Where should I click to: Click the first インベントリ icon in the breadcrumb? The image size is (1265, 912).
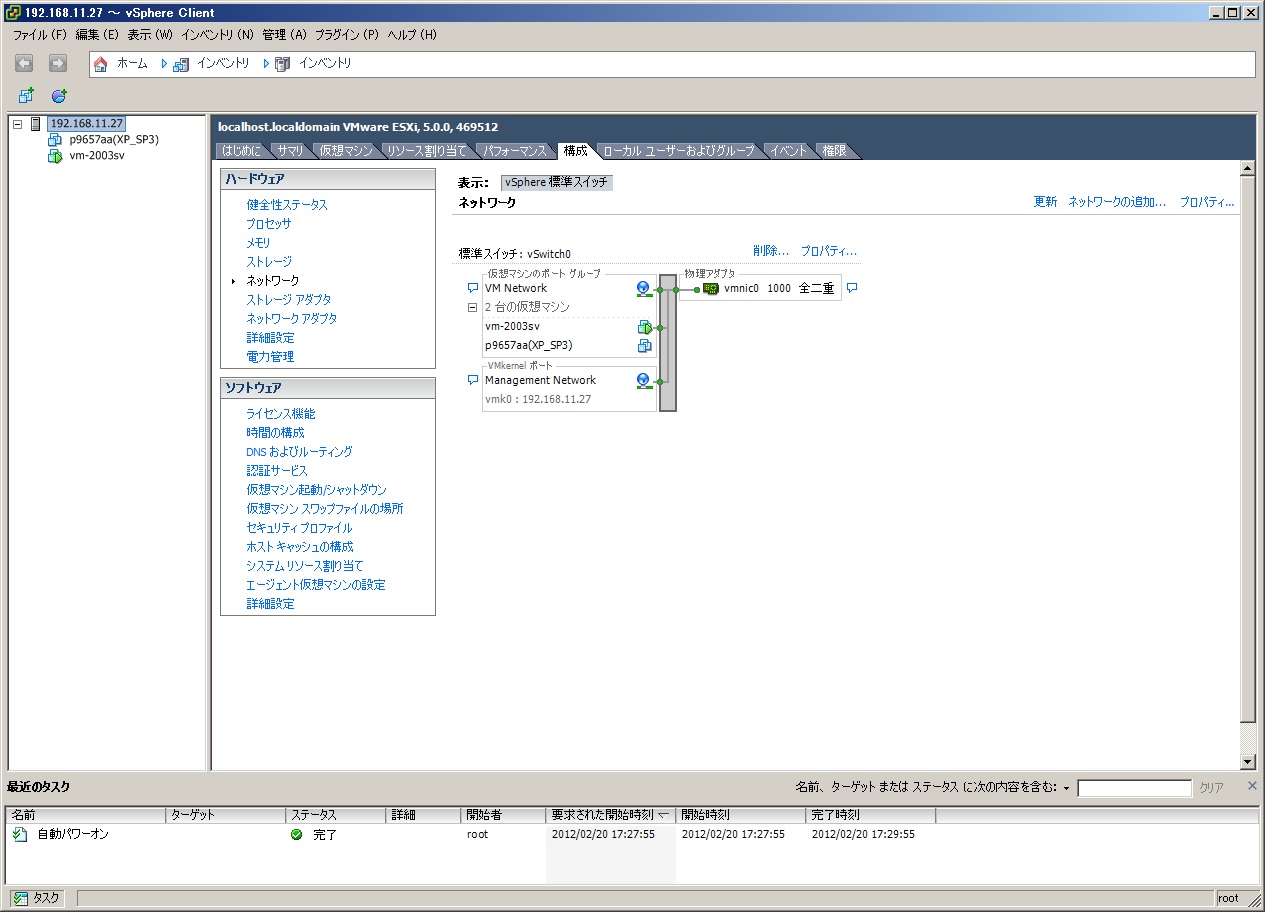pos(180,64)
